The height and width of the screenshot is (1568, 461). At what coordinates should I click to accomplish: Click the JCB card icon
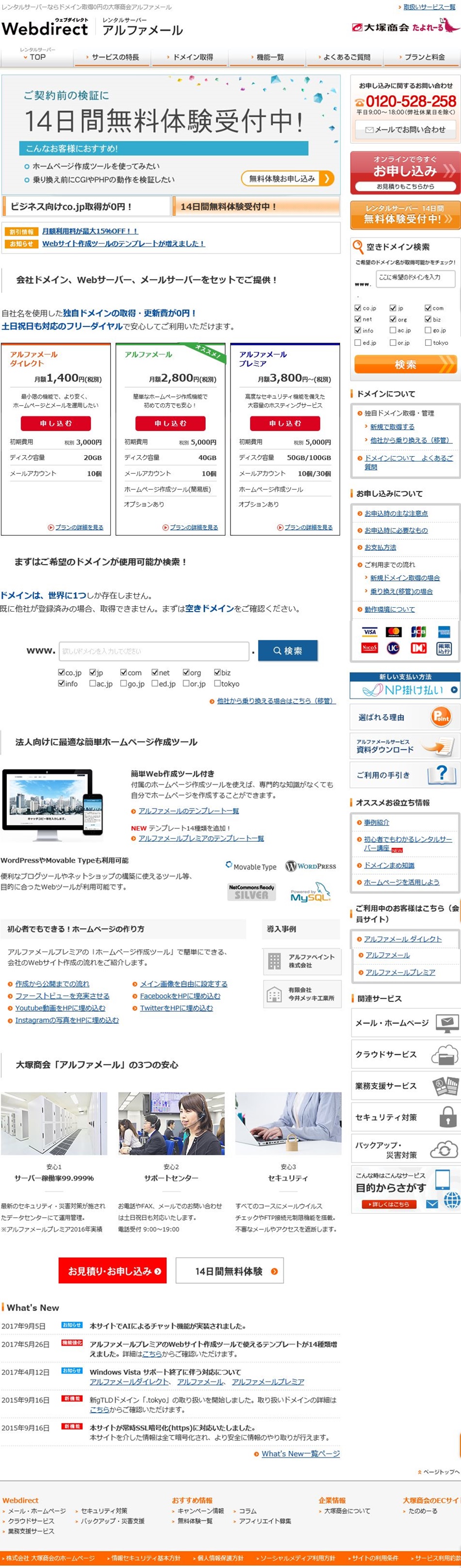(x=418, y=631)
